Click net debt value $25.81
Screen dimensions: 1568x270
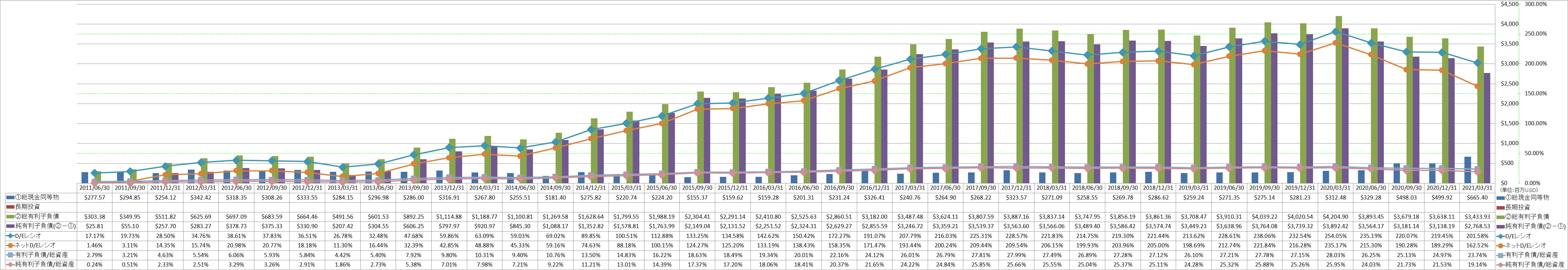pyautogui.click(x=96, y=226)
